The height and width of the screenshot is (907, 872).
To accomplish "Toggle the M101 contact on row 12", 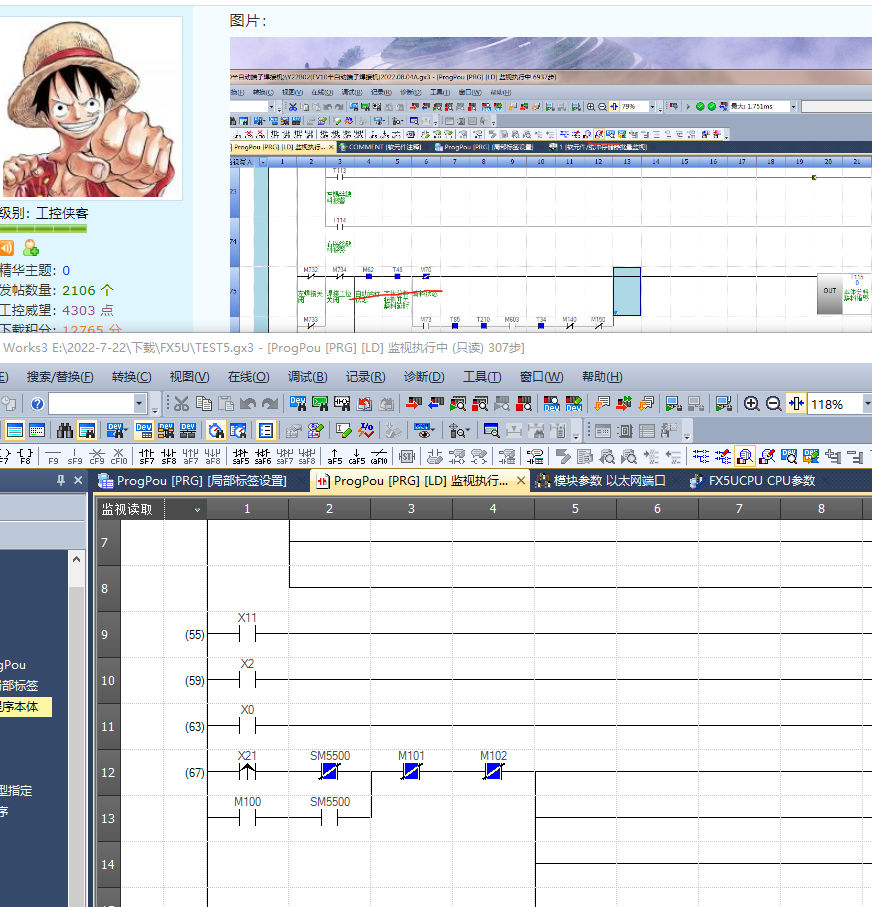I will (411, 772).
